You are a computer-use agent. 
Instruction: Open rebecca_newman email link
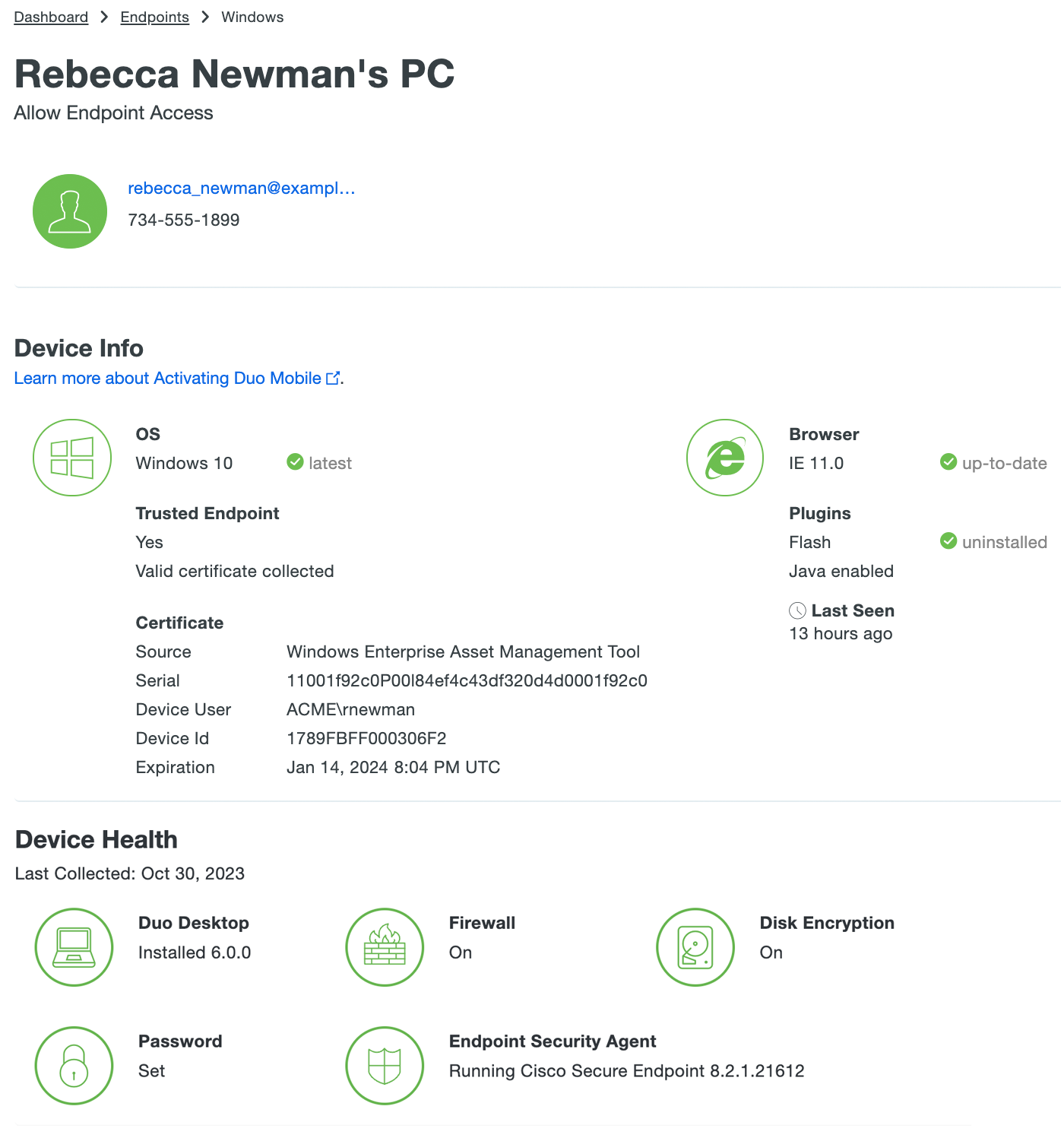click(x=242, y=188)
